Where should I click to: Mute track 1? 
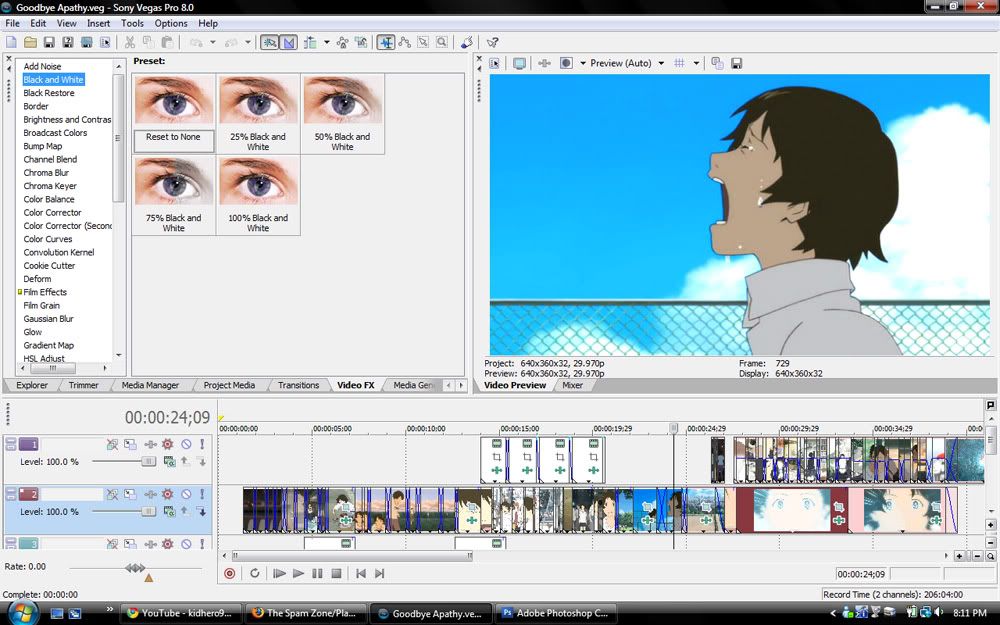[186, 445]
